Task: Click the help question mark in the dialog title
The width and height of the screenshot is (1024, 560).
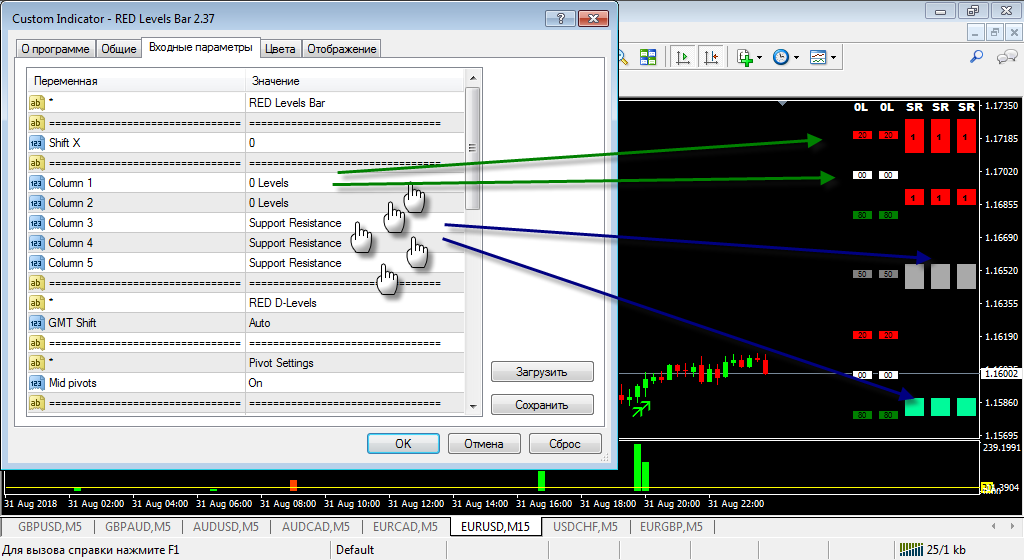Action: (x=560, y=18)
